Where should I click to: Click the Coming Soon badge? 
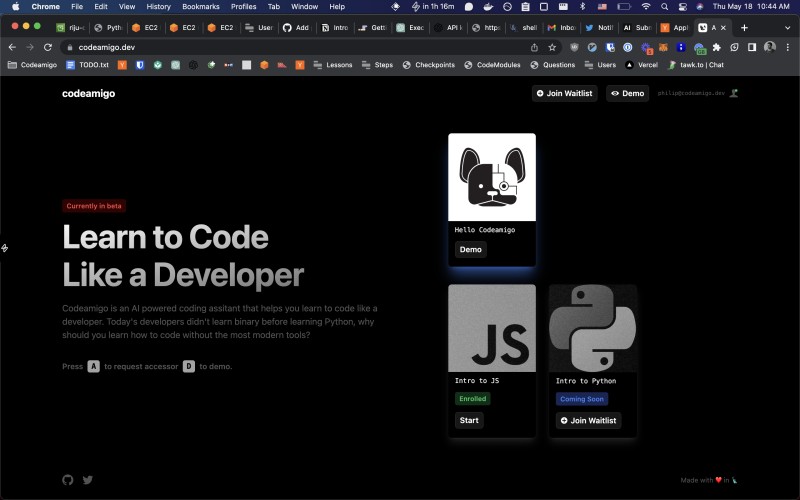[x=582, y=399]
